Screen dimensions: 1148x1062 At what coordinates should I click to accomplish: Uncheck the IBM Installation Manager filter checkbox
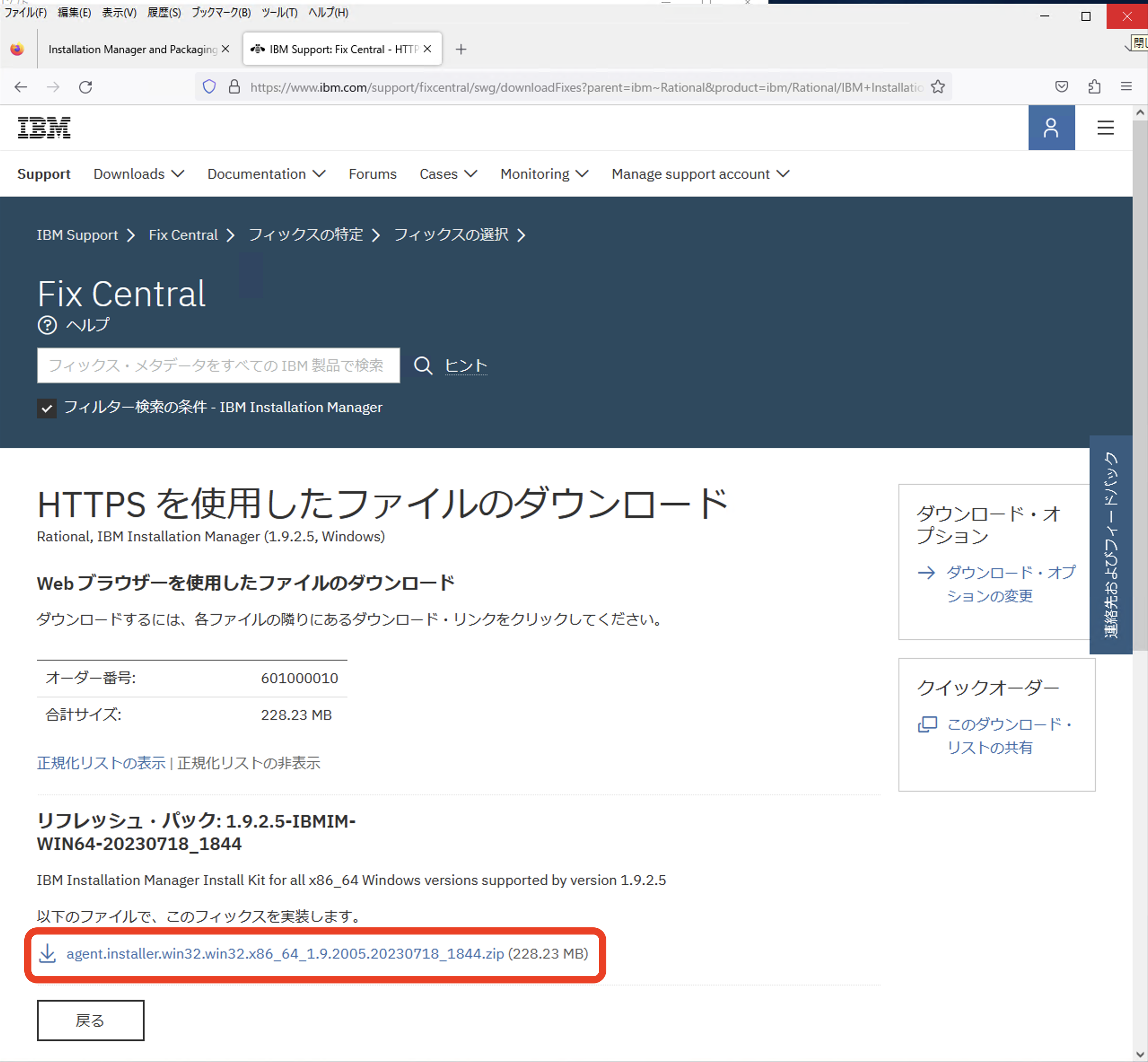pyautogui.click(x=47, y=408)
